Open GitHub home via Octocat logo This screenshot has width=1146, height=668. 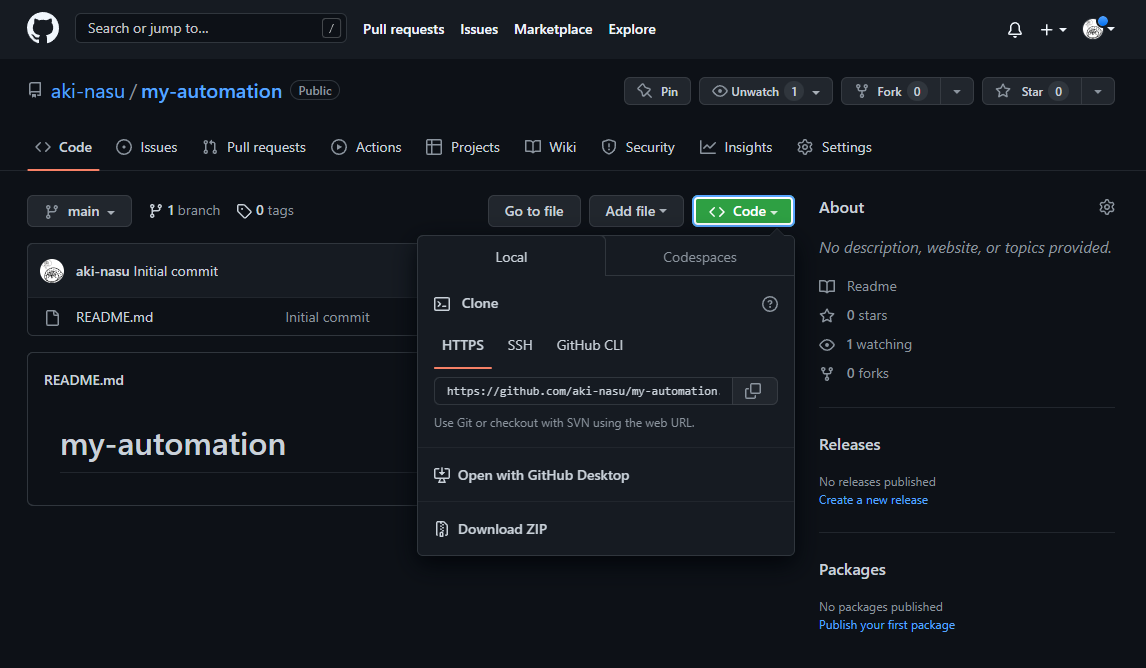(42, 29)
